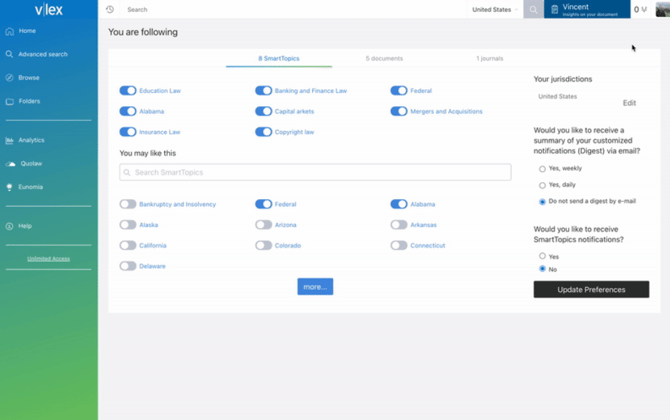
Task: Select the Yes, weekly digest option
Action: pos(542,169)
